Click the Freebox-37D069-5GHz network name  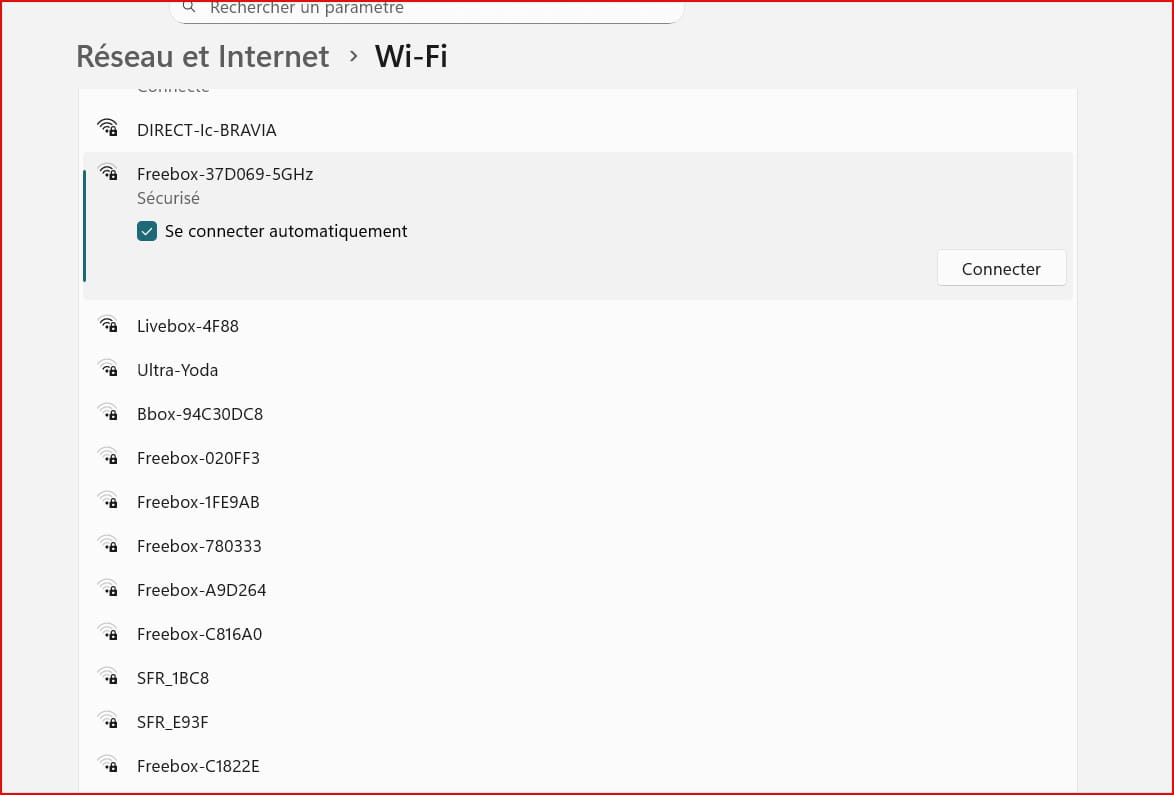(x=225, y=174)
